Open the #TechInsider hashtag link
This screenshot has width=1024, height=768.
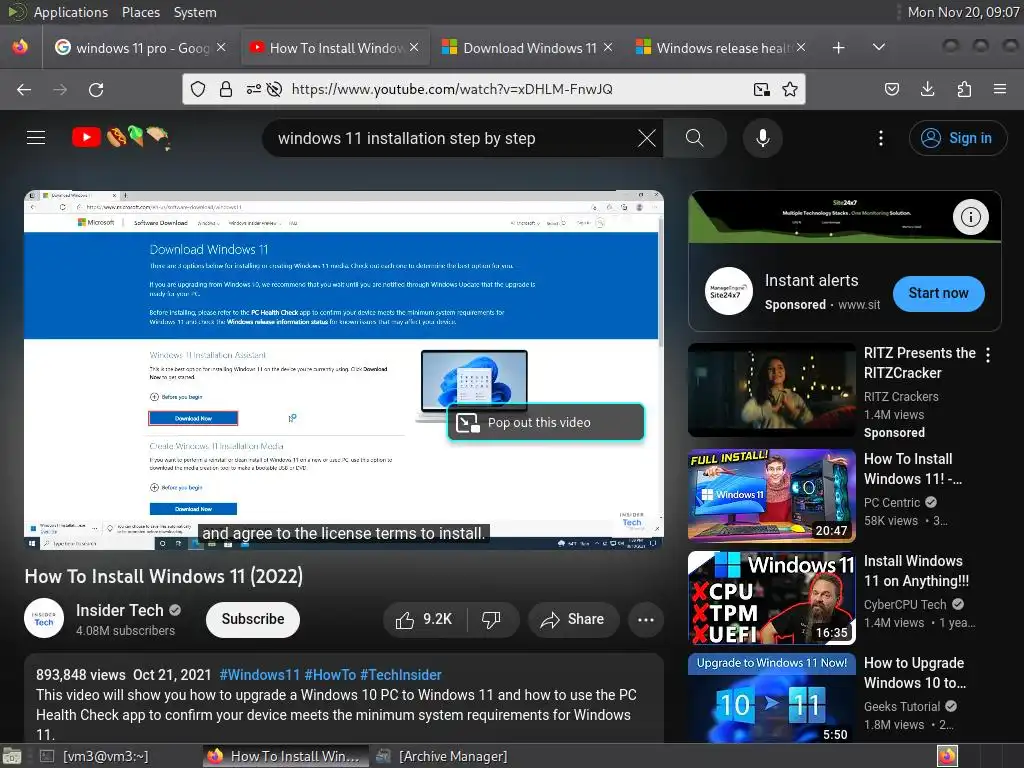click(x=401, y=675)
